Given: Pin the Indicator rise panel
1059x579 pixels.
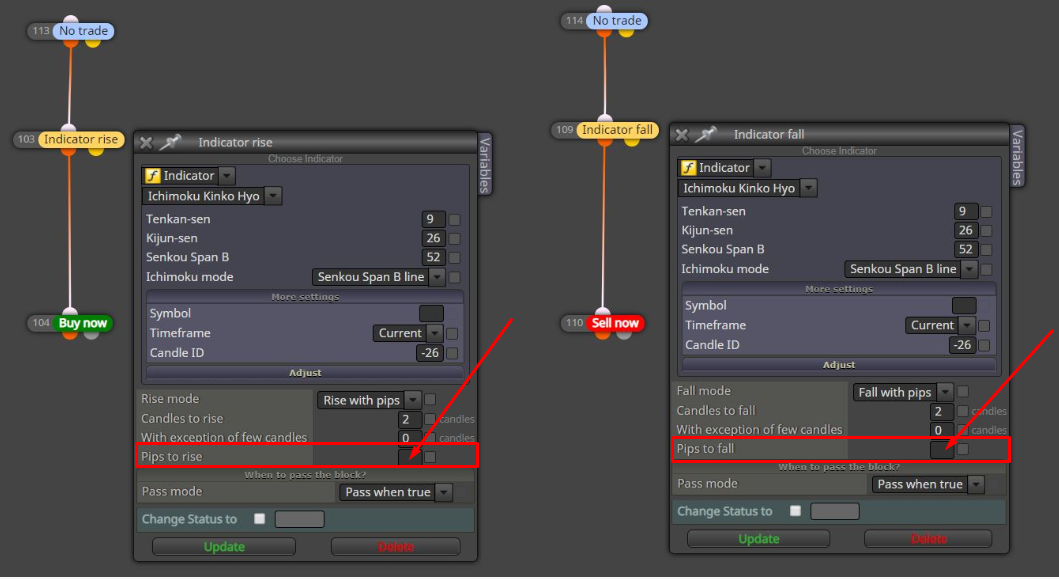Looking at the screenshot, I should 170,142.
